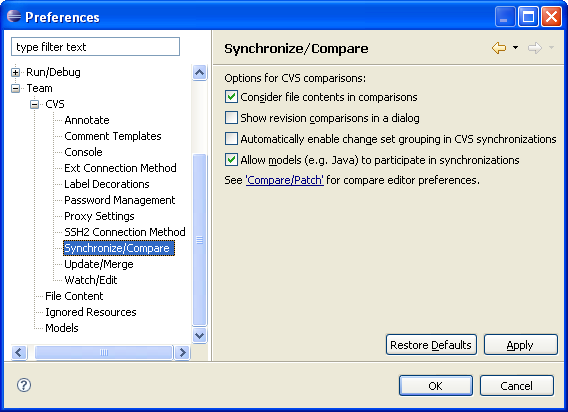Enable Show revision comparisons in a dialog
The image size is (568, 412).
tap(231, 118)
